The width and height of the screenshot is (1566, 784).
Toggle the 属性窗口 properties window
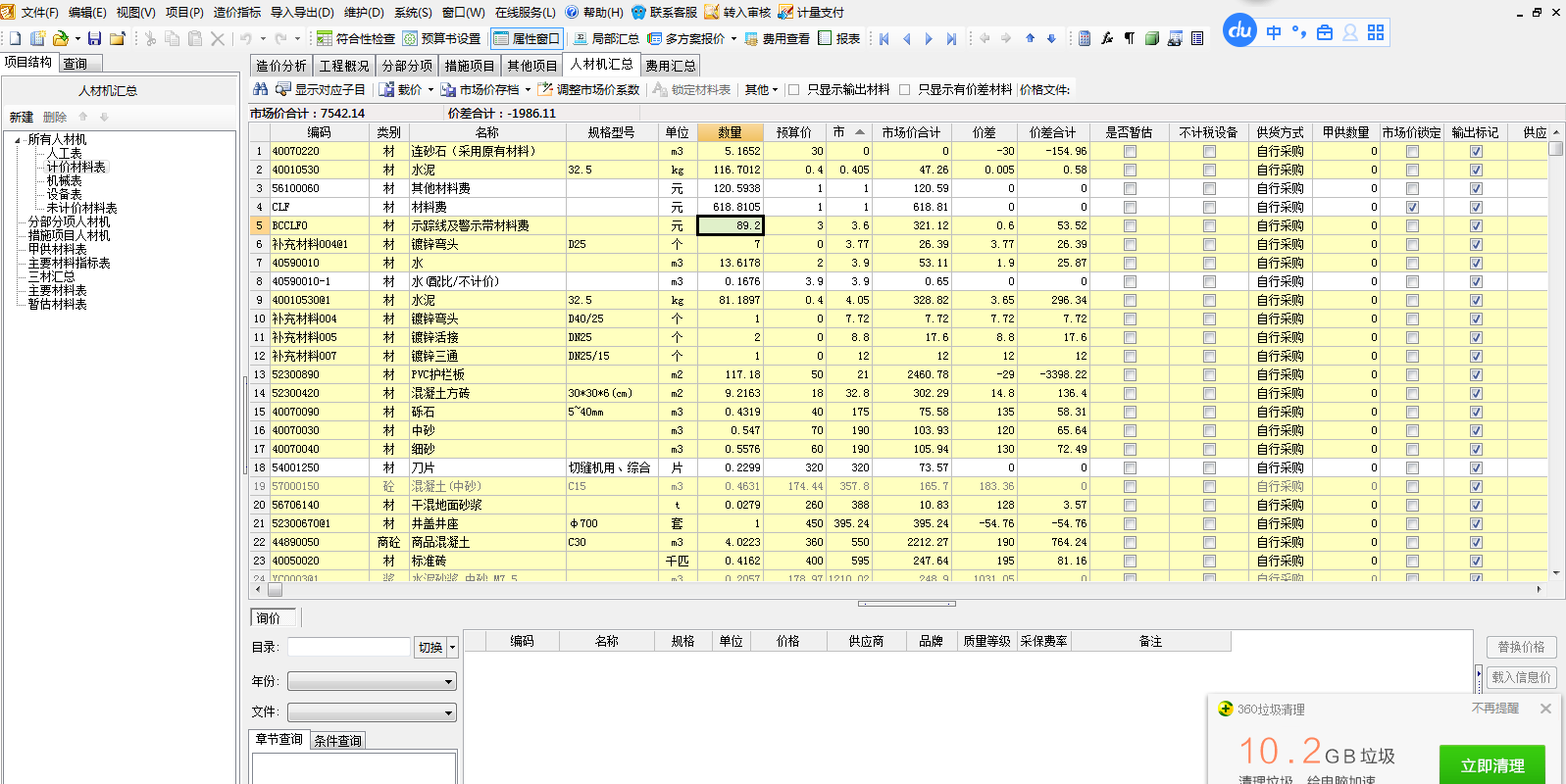(526, 38)
